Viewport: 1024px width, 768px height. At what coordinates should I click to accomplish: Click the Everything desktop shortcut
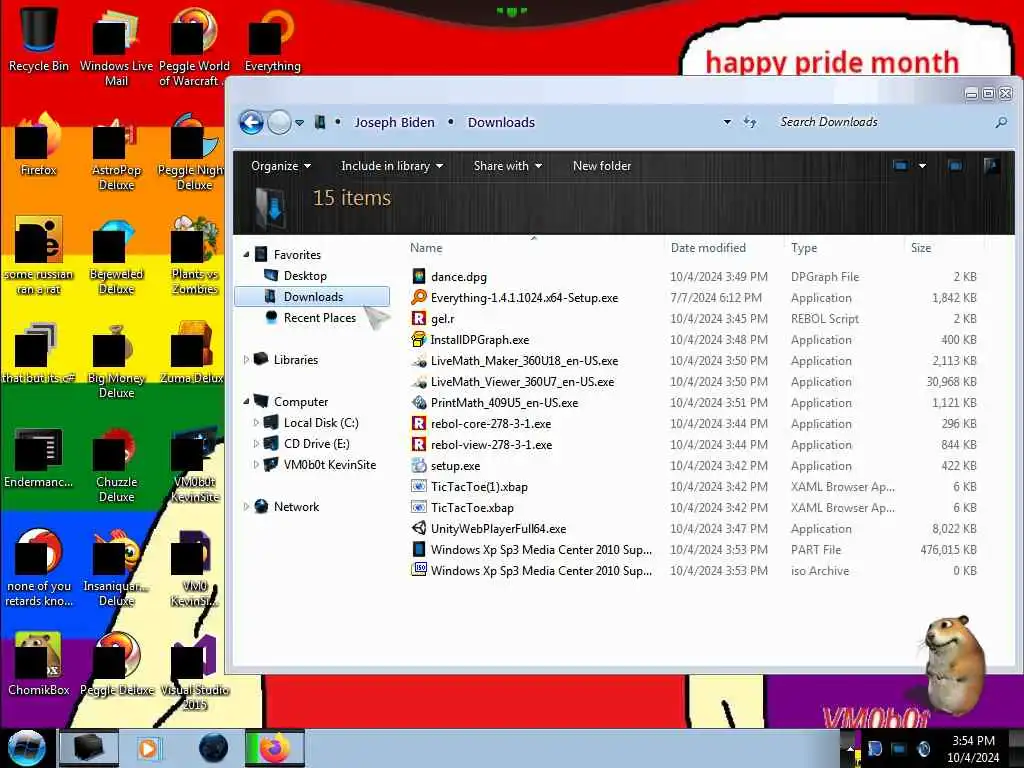(272, 39)
